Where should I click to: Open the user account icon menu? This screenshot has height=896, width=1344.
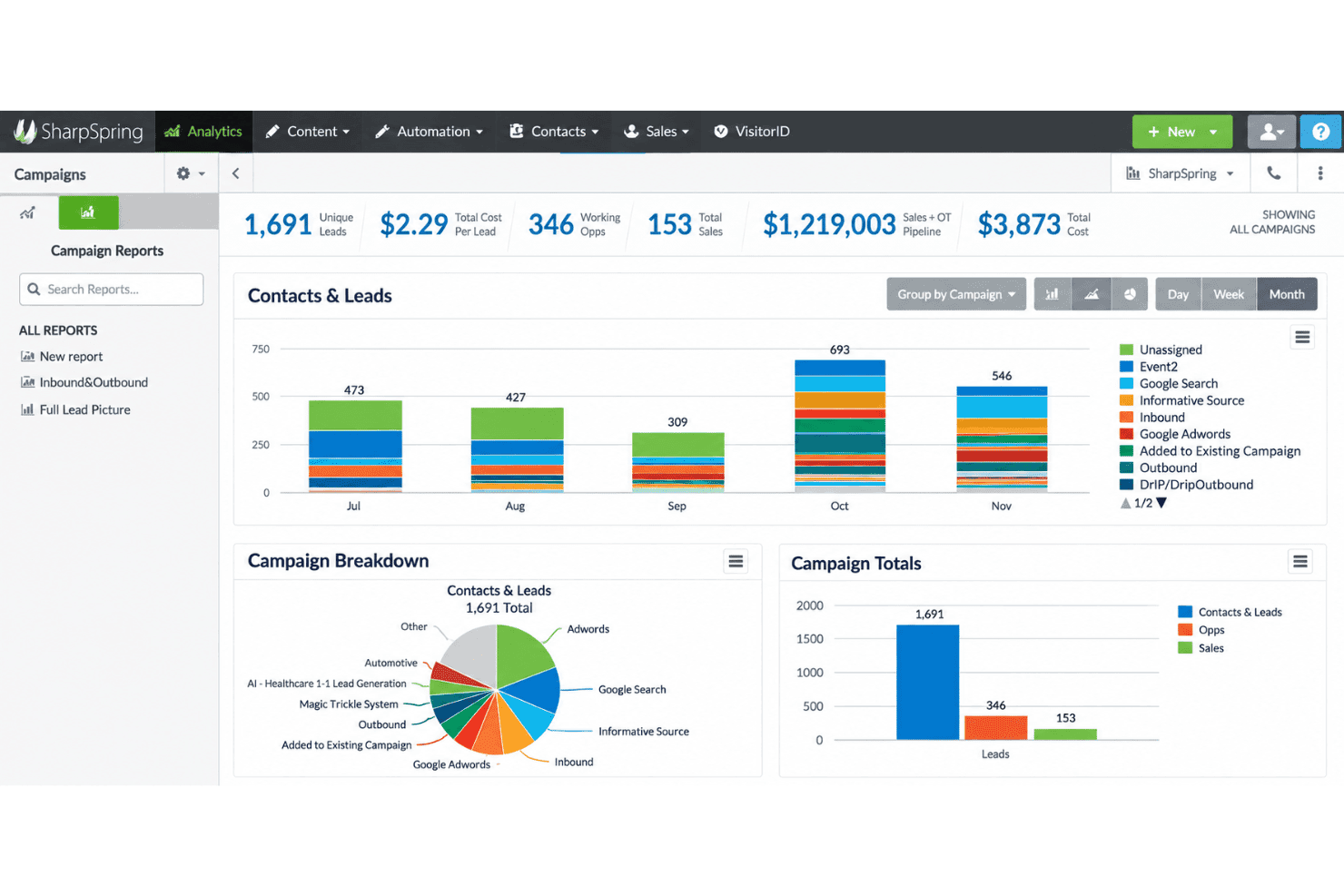pos(1271,132)
